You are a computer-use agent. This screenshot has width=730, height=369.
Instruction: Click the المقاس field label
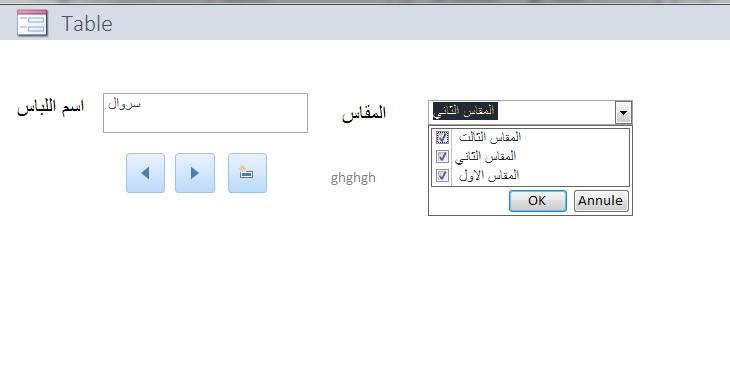(364, 113)
